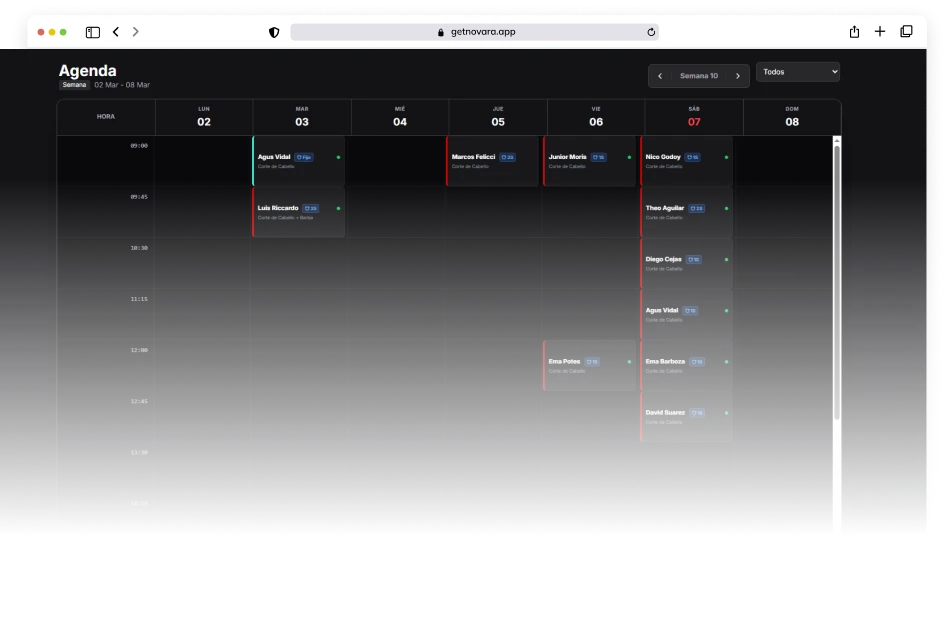Click the Fijo badge on Agus Vidal
The height and width of the screenshot is (628, 949).
pyautogui.click(x=304, y=157)
